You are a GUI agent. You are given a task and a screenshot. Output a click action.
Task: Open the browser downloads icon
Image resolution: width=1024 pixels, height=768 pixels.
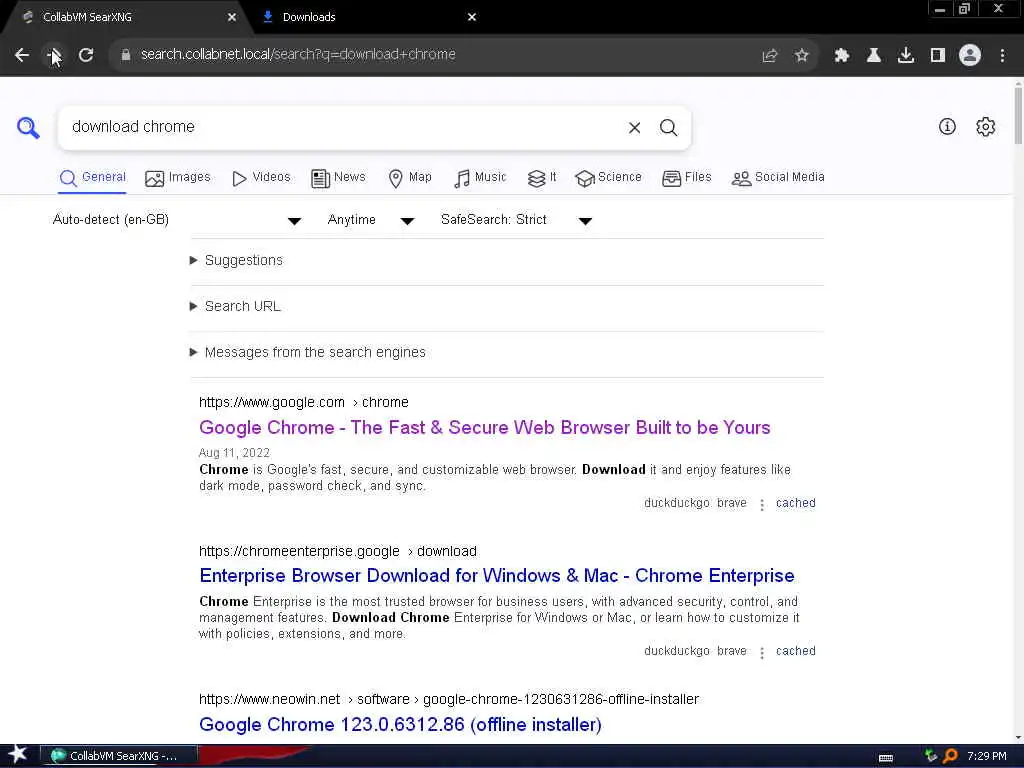click(906, 56)
